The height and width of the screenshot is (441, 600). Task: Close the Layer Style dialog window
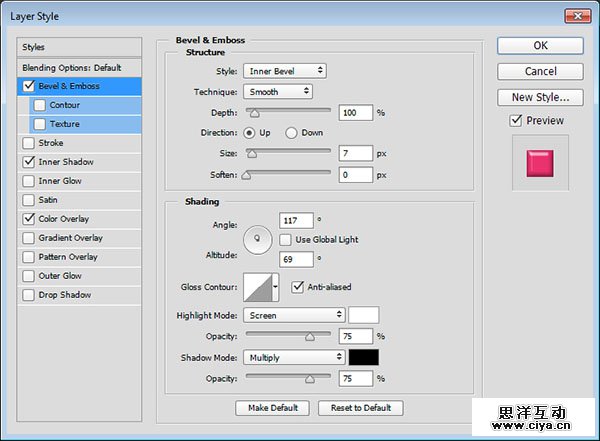click(578, 15)
